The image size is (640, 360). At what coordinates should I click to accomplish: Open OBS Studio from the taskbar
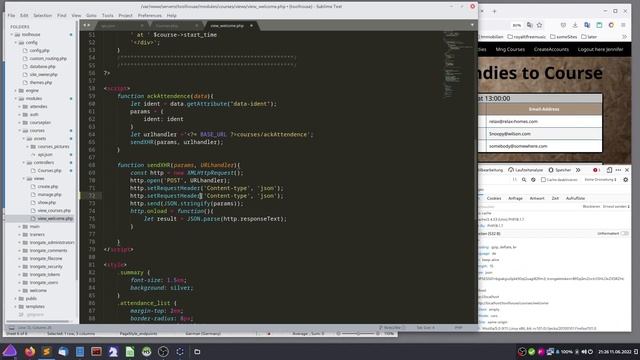(163, 351)
